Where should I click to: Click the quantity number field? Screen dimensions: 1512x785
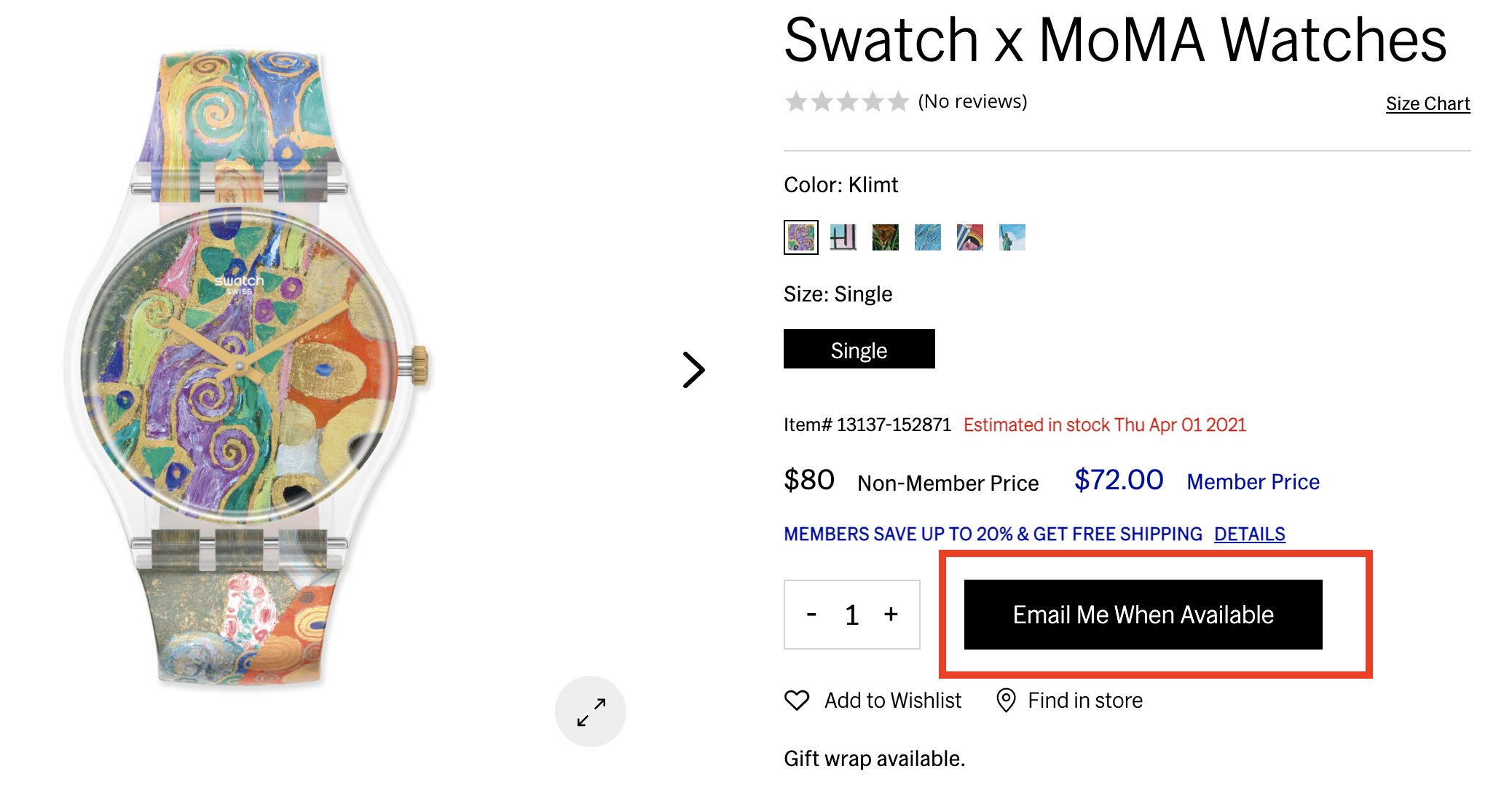pos(852,615)
